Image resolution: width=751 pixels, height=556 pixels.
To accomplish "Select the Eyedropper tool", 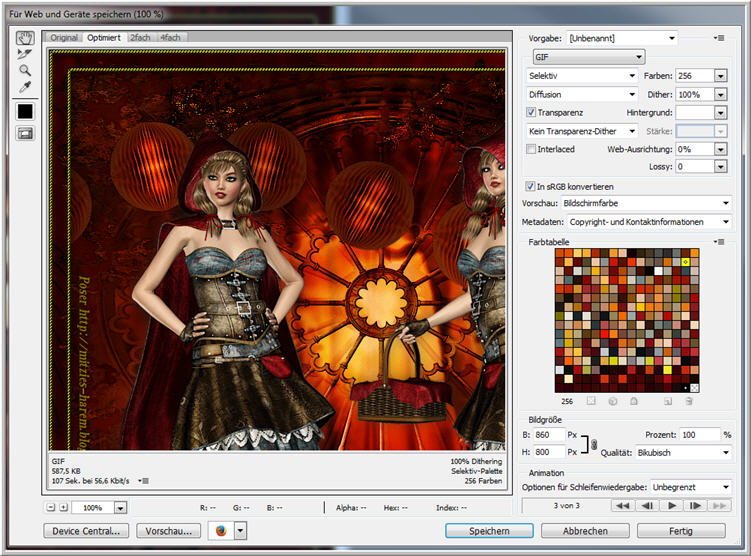I will [25, 87].
